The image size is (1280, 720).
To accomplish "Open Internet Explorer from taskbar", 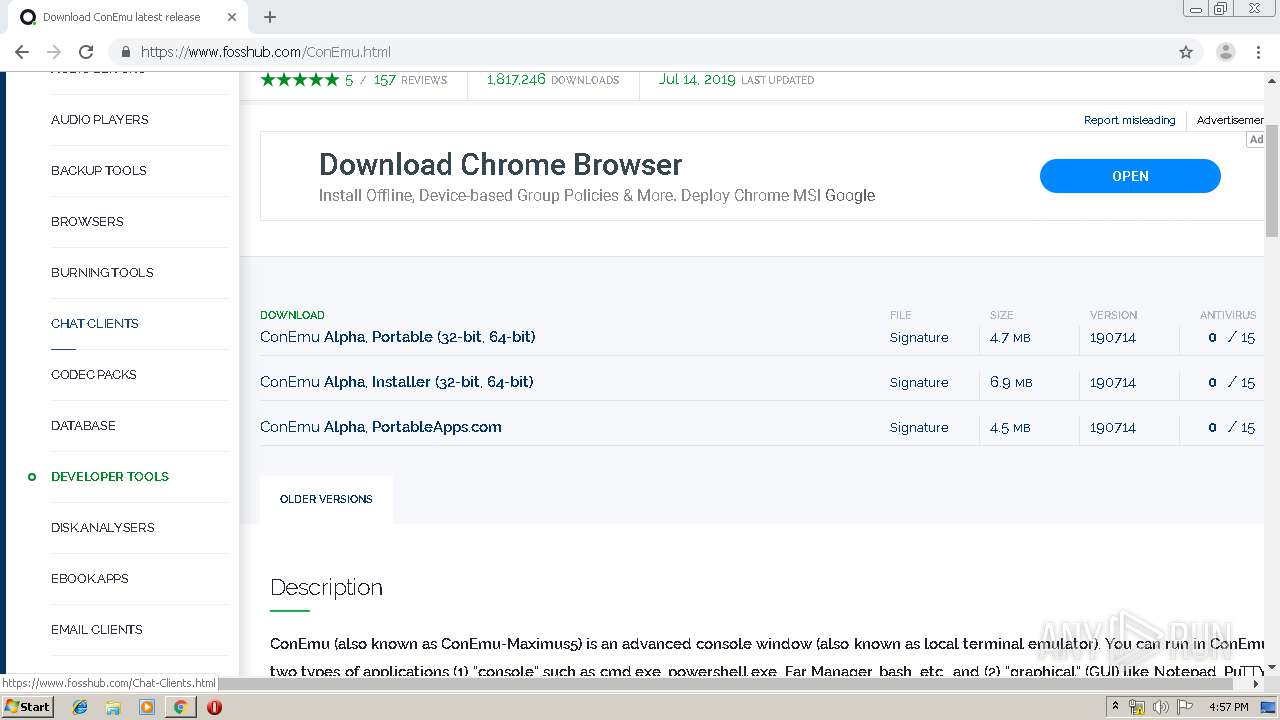I will [x=80, y=707].
